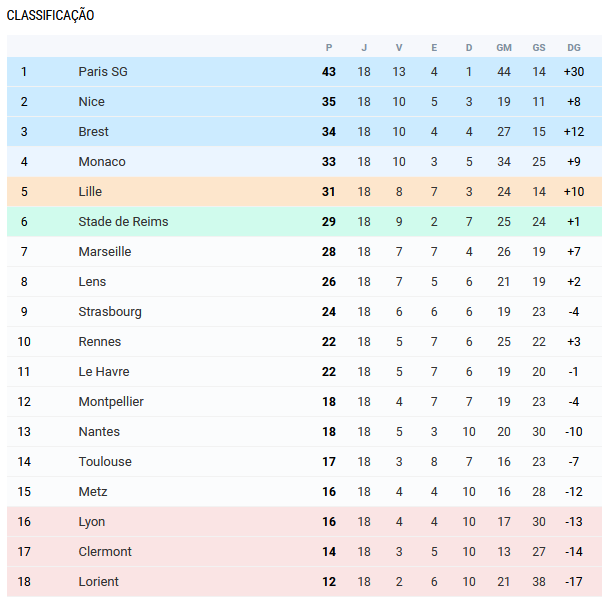
Task: Click the GM column header
Action: pyautogui.click(x=504, y=47)
